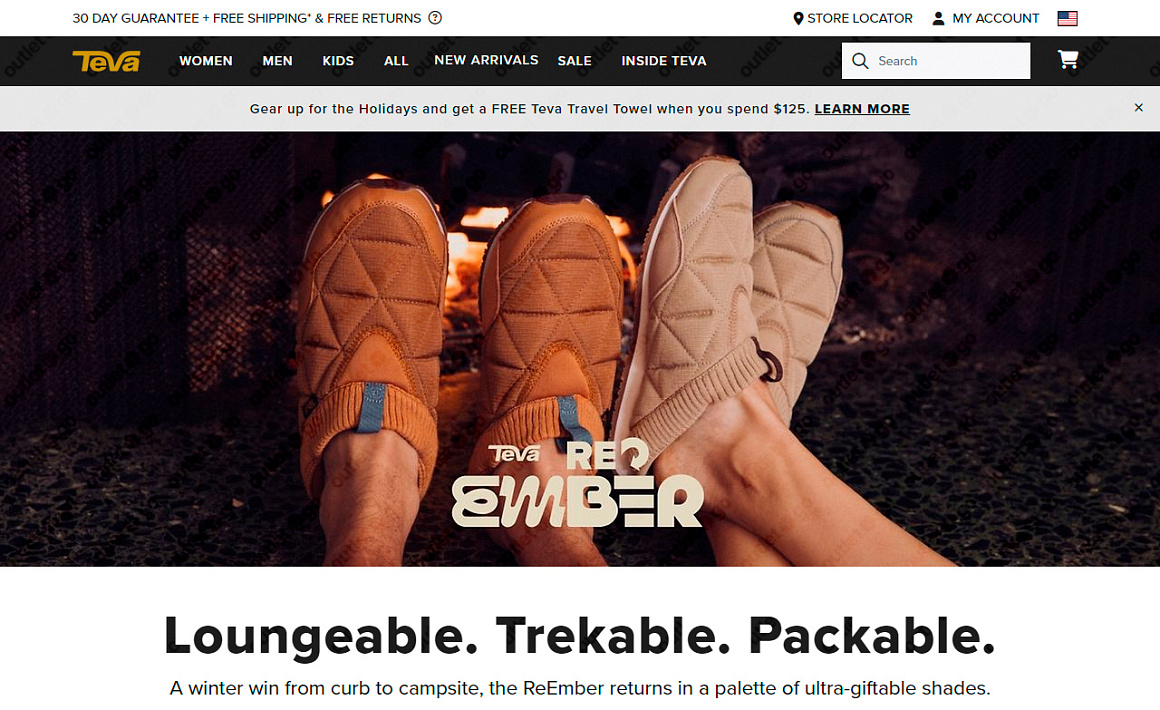Viewport: 1160px width, 710px height.
Task: Open the Sale section
Action: (575, 61)
